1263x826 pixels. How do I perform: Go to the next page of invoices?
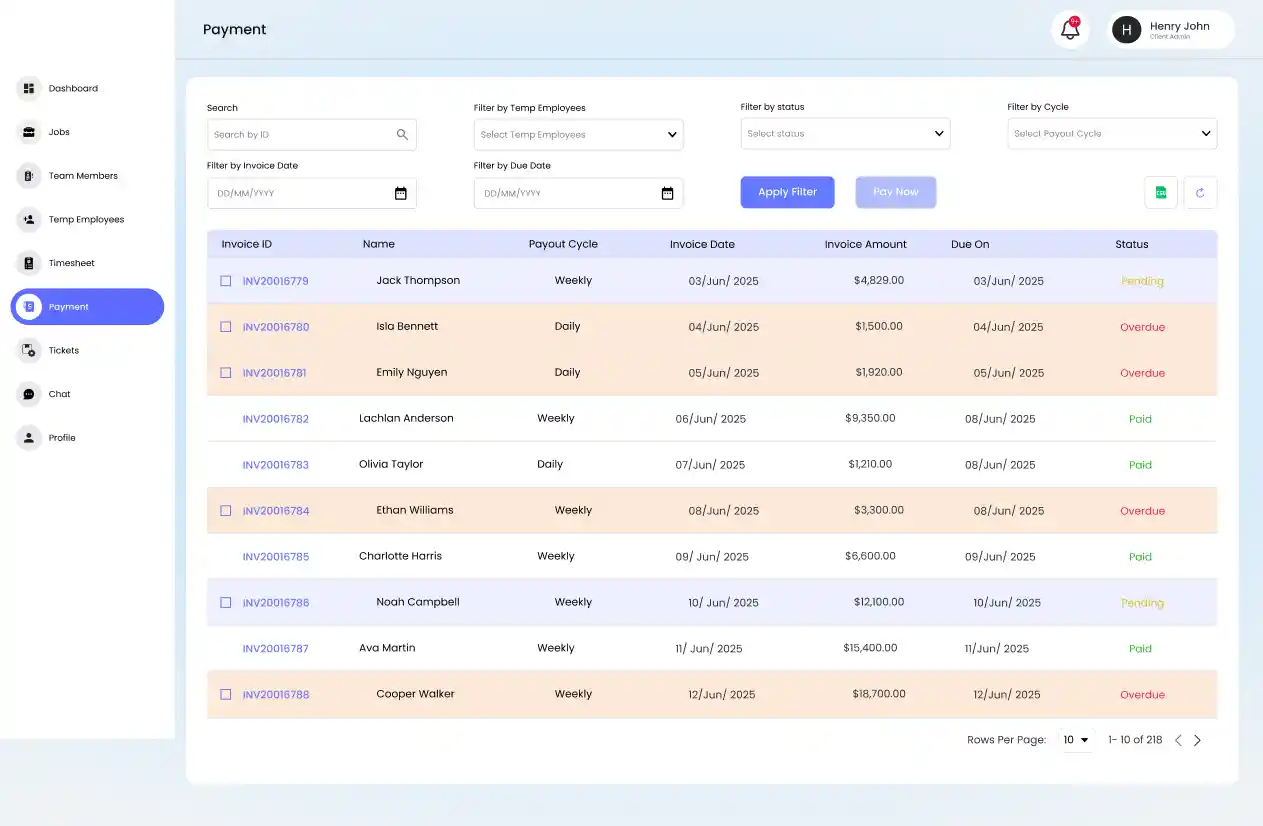point(1198,739)
